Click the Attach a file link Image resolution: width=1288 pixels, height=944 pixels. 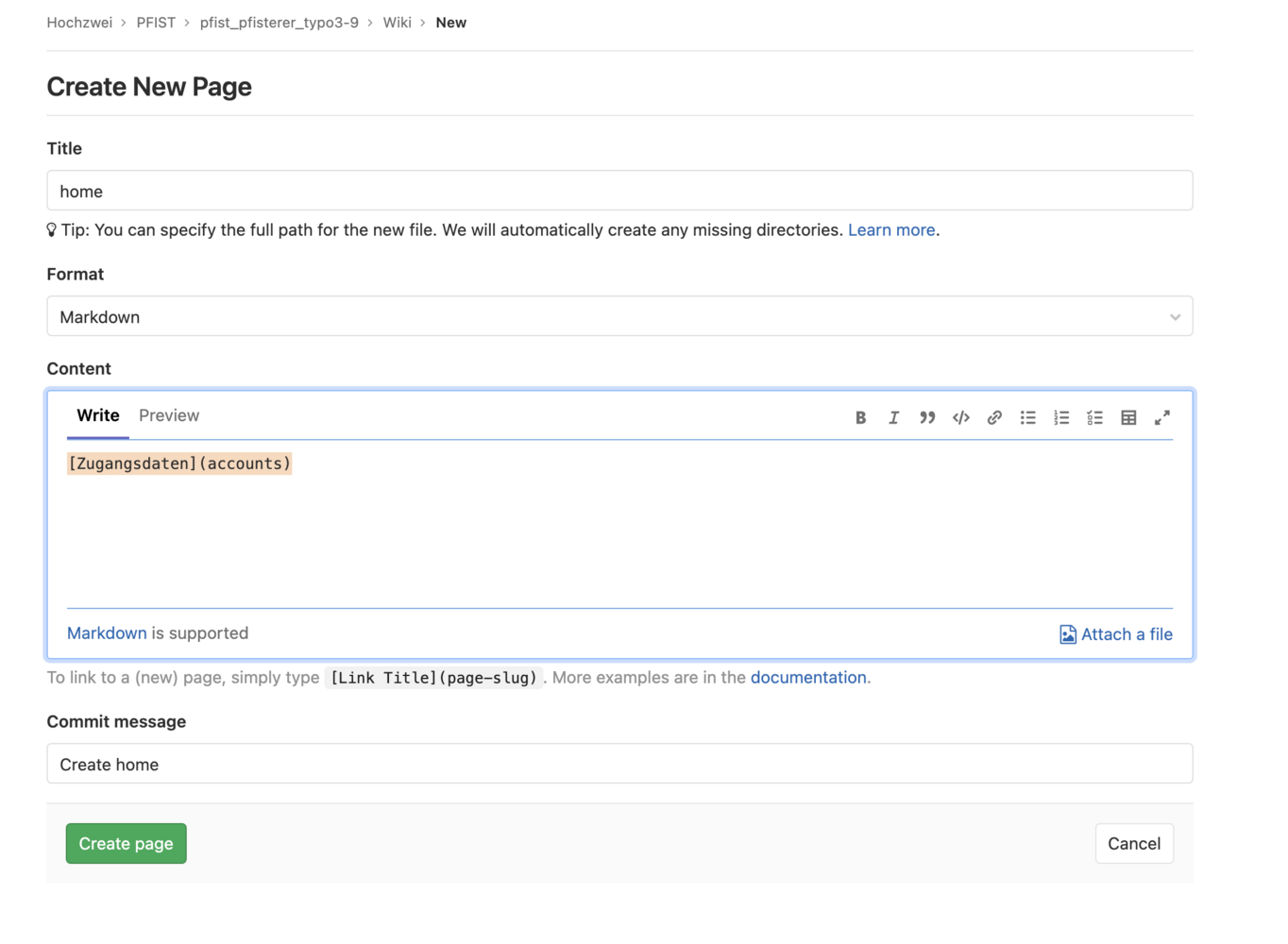coord(1116,634)
